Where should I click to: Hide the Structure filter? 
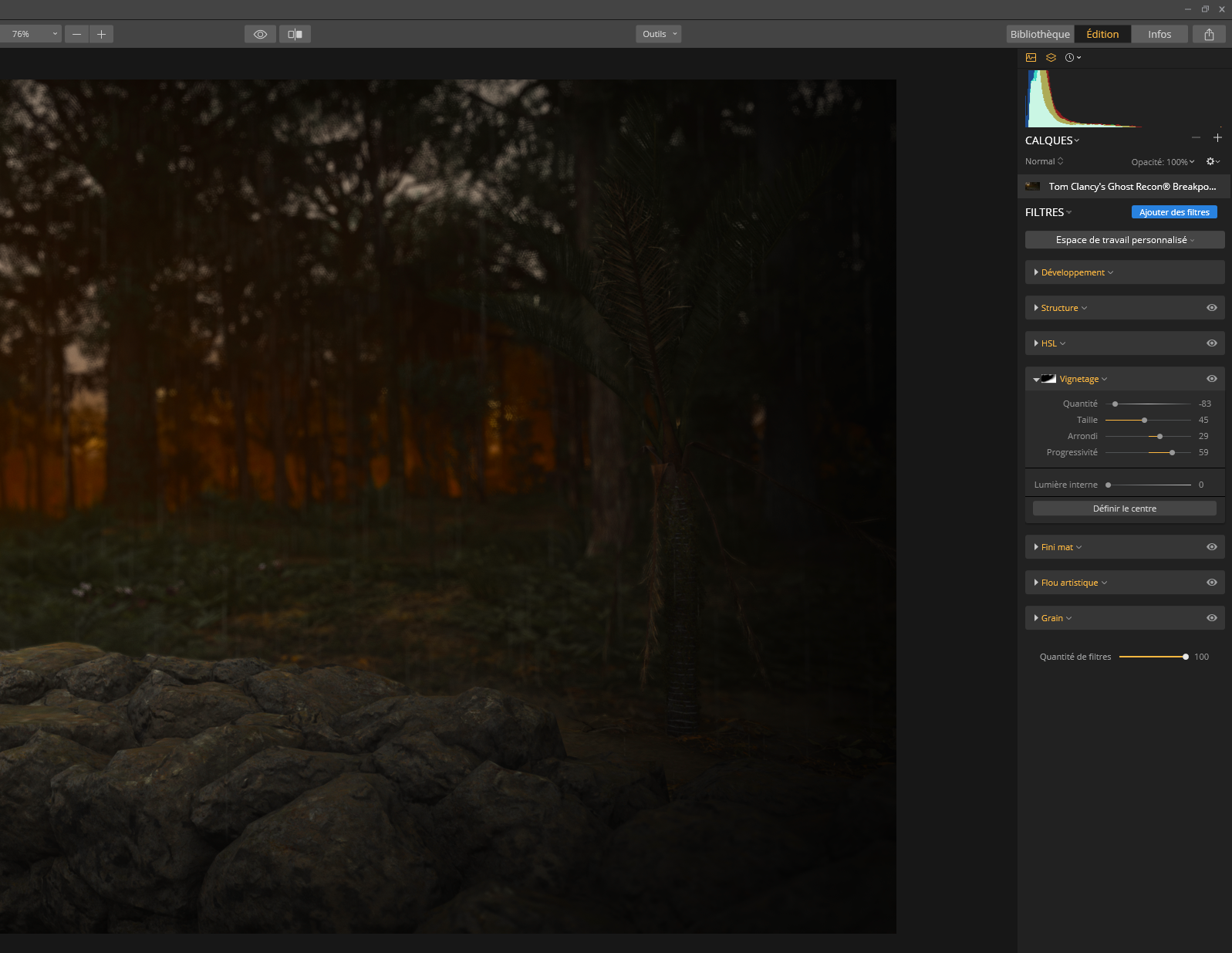click(x=1212, y=308)
